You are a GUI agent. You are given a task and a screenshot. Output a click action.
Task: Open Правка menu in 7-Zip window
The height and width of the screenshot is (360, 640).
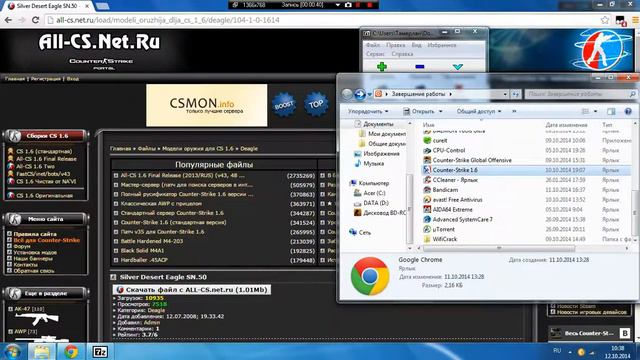pyautogui.click(x=396, y=45)
